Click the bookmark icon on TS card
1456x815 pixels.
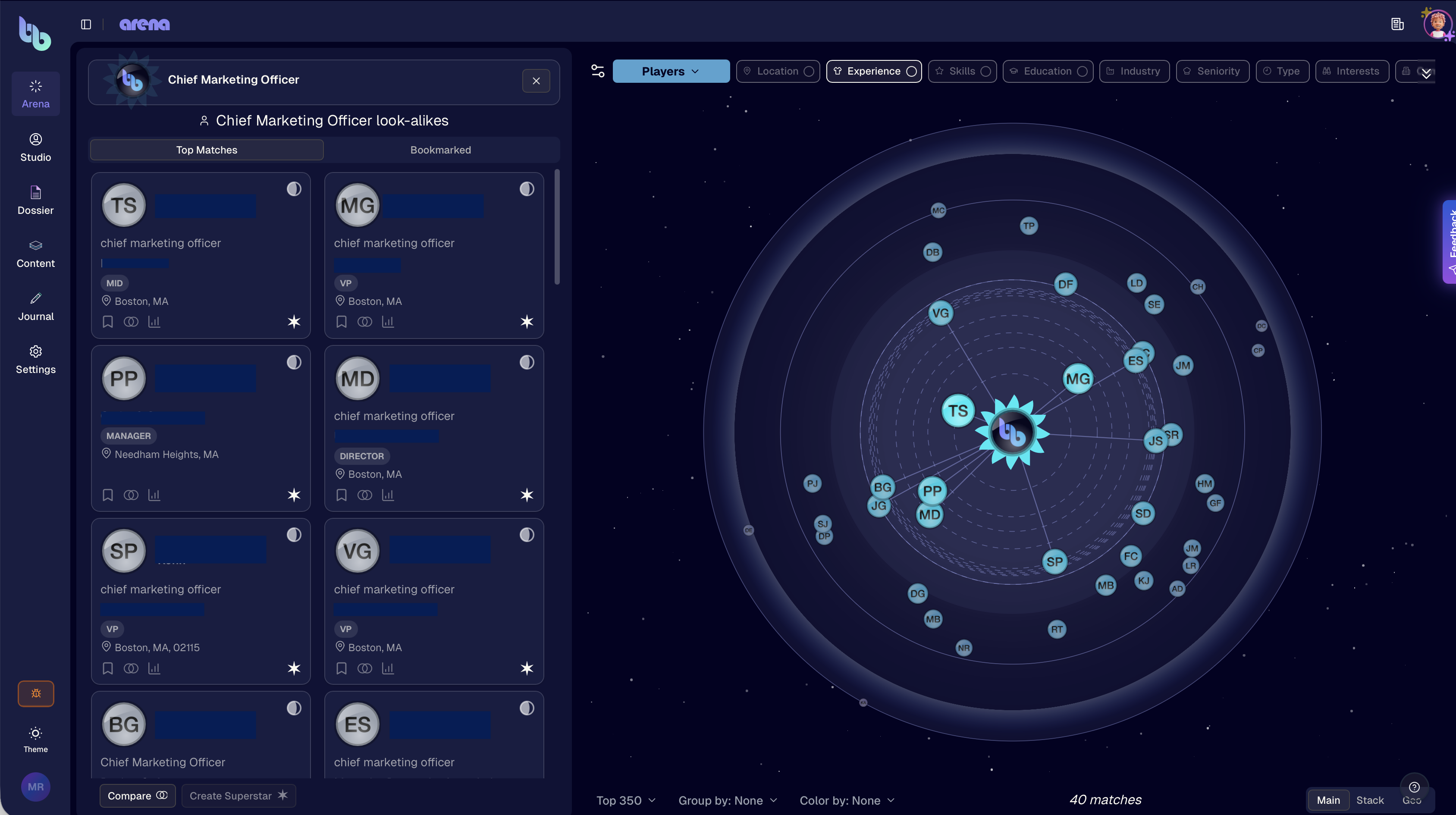pos(108,322)
